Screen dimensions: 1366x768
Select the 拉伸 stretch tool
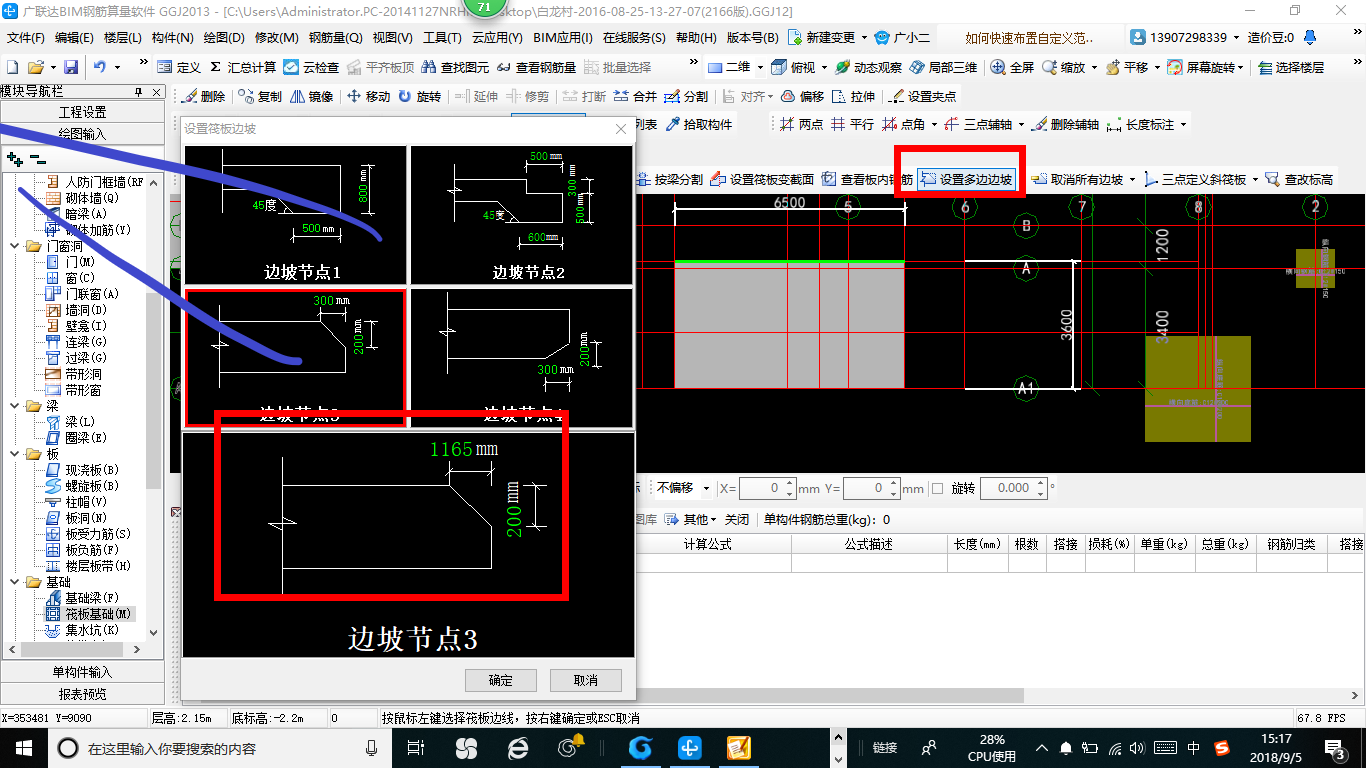(853, 97)
